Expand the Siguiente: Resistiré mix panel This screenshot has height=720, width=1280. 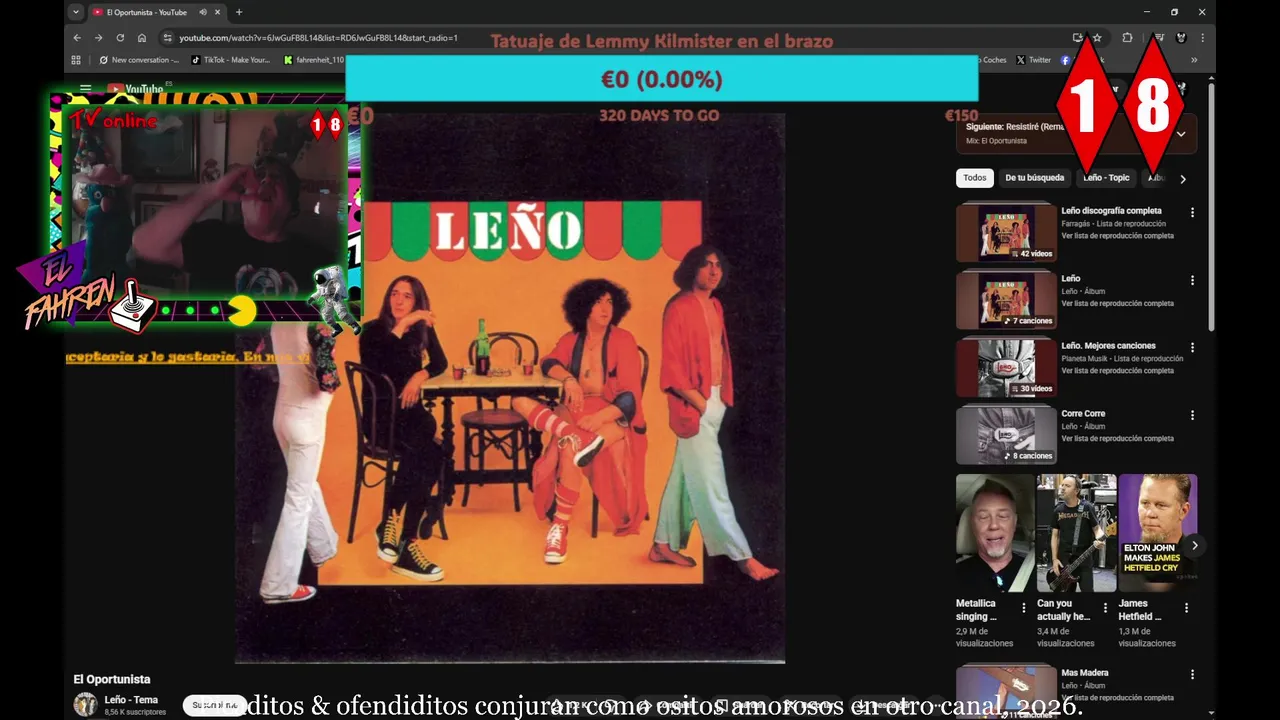[x=1181, y=134]
